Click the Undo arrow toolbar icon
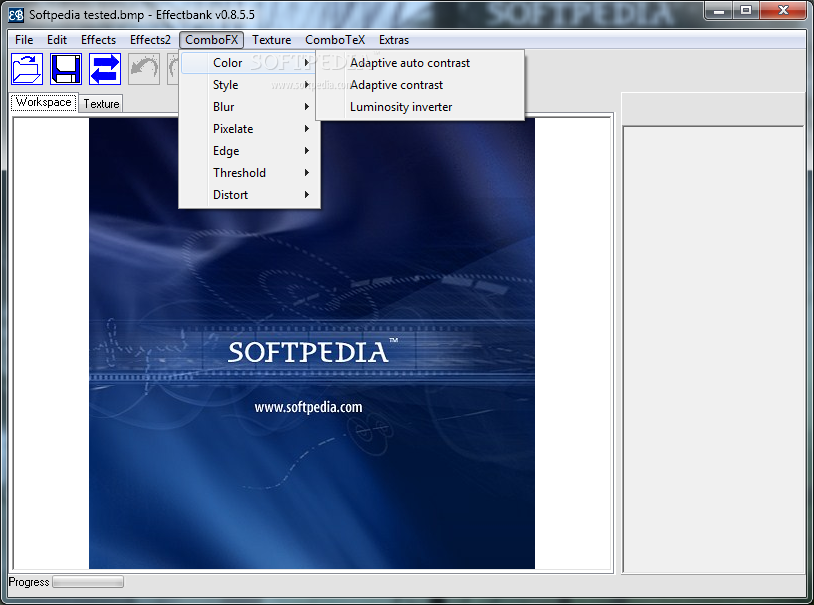Image resolution: width=814 pixels, height=605 pixels. (144, 69)
